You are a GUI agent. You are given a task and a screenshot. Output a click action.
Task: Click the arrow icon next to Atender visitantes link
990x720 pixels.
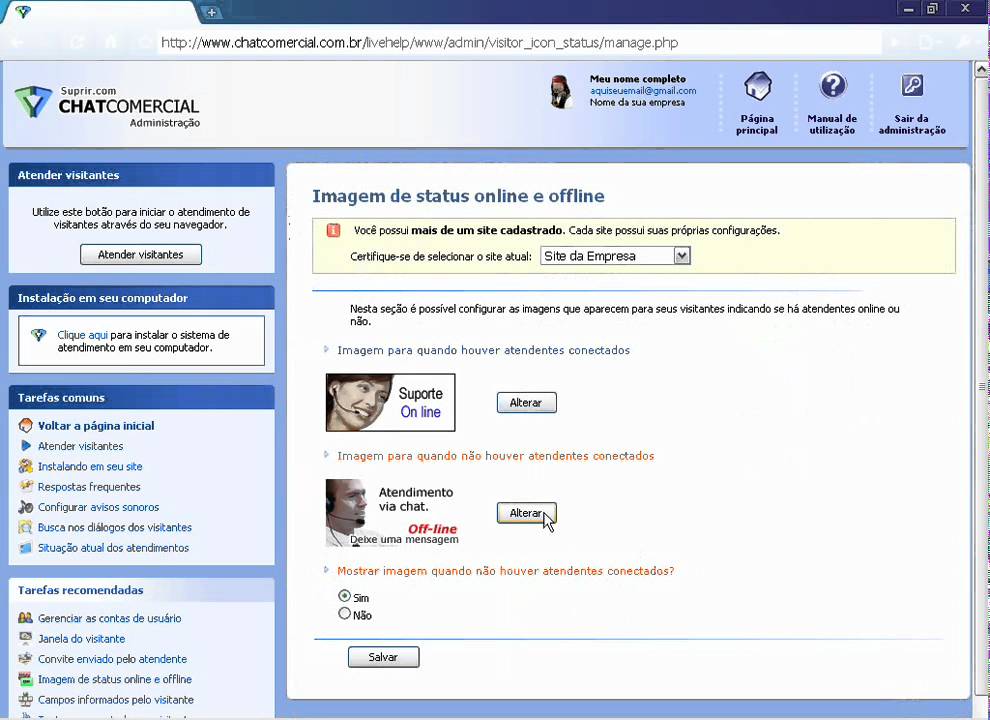[x=26, y=446]
